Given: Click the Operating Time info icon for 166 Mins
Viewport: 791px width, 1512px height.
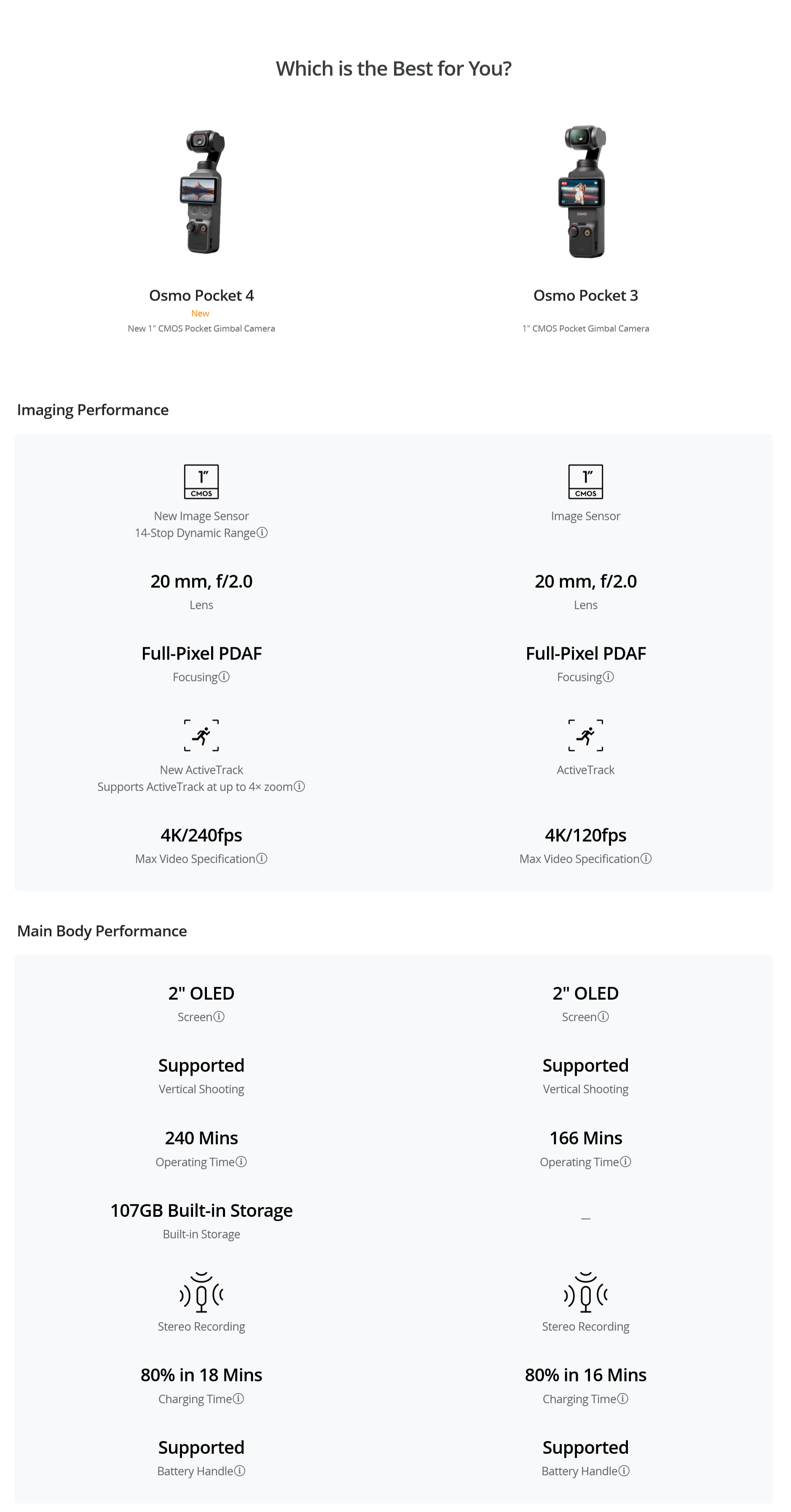Looking at the screenshot, I should [625, 1161].
